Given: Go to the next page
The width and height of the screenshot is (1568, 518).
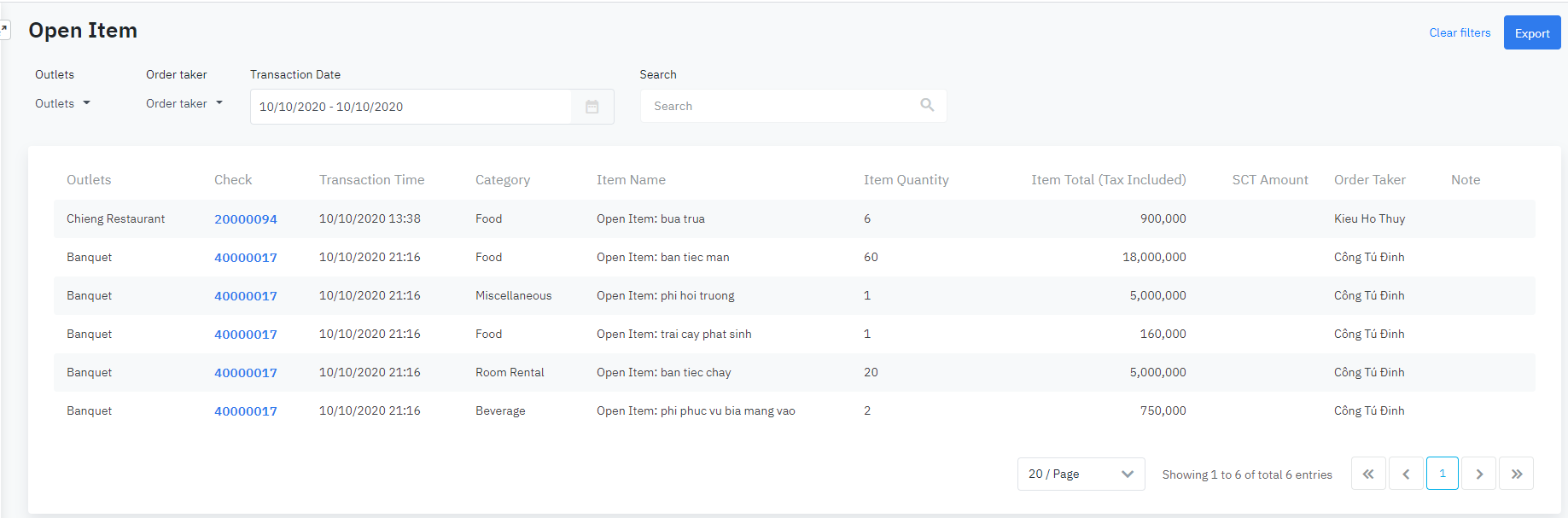Looking at the screenshot, I should coord(1479,474).
